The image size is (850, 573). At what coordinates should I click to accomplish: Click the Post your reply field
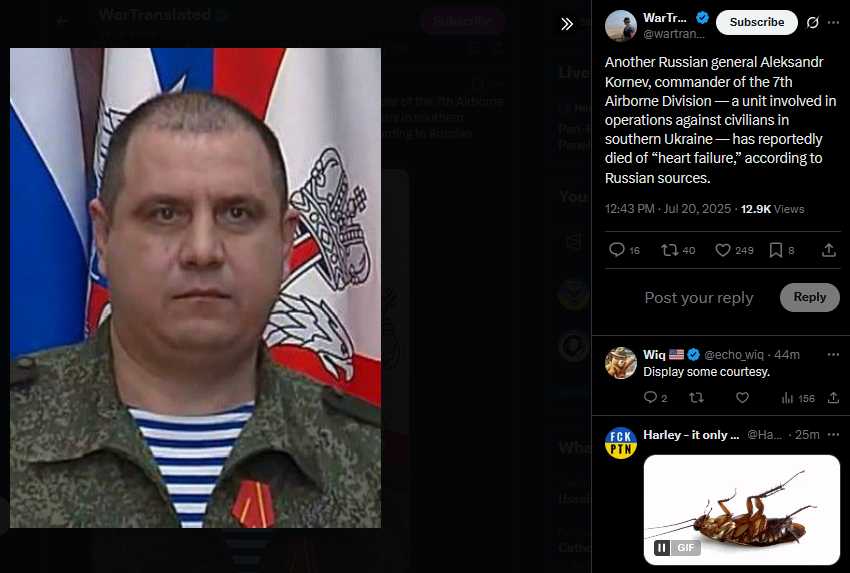[x=699, y=298]
